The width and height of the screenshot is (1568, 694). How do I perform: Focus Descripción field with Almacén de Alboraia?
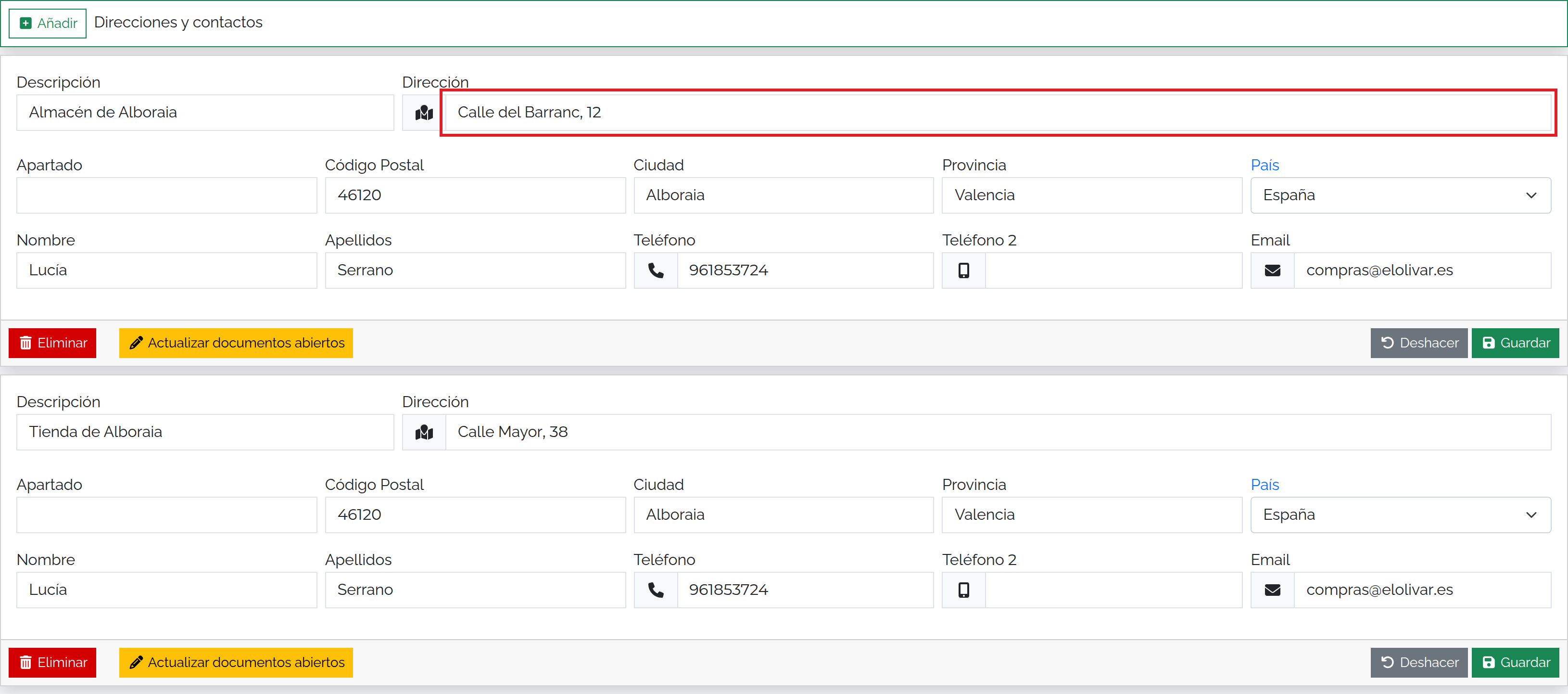(205, 113)
